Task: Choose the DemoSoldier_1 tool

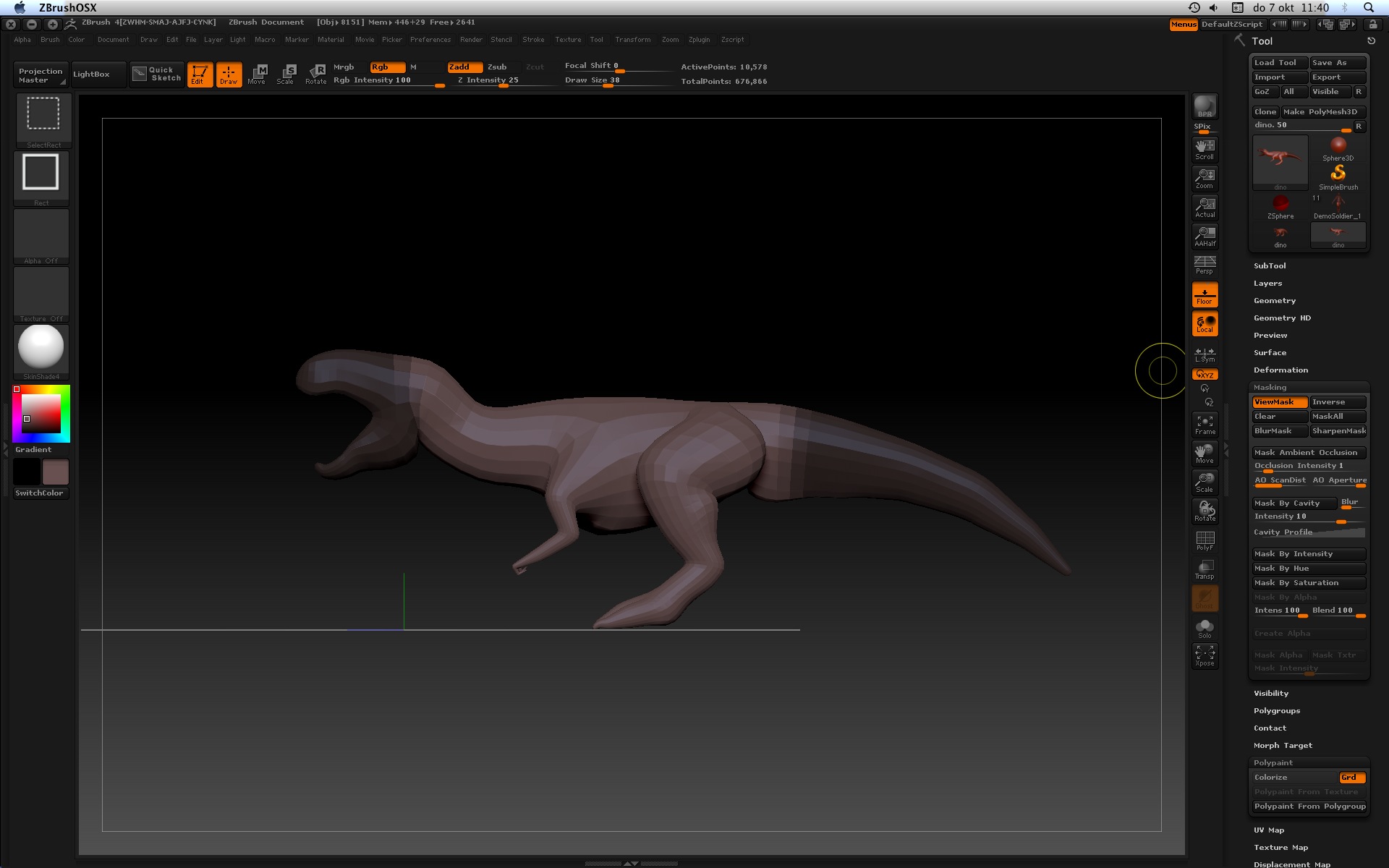Action: (1338, 207)
